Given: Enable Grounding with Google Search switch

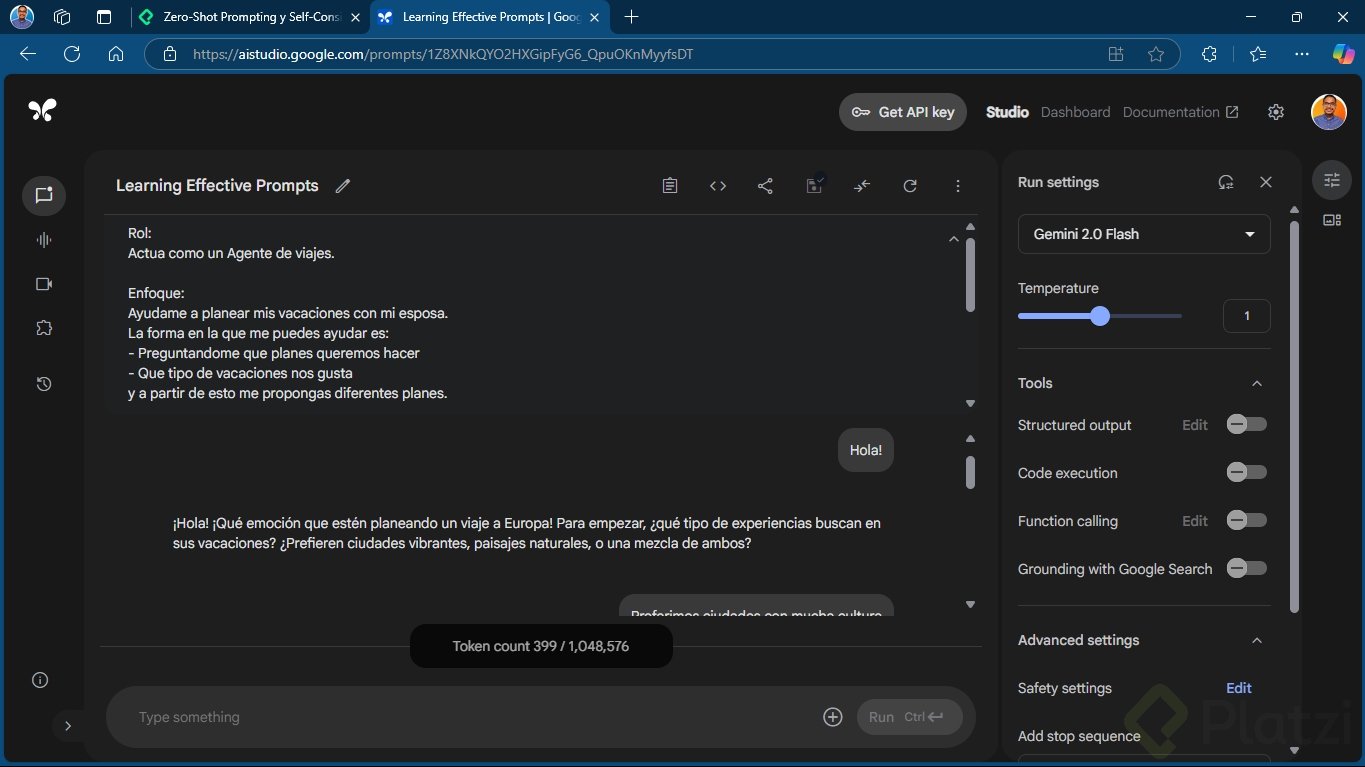Looking at the screenshot, I should point(1247,568).
